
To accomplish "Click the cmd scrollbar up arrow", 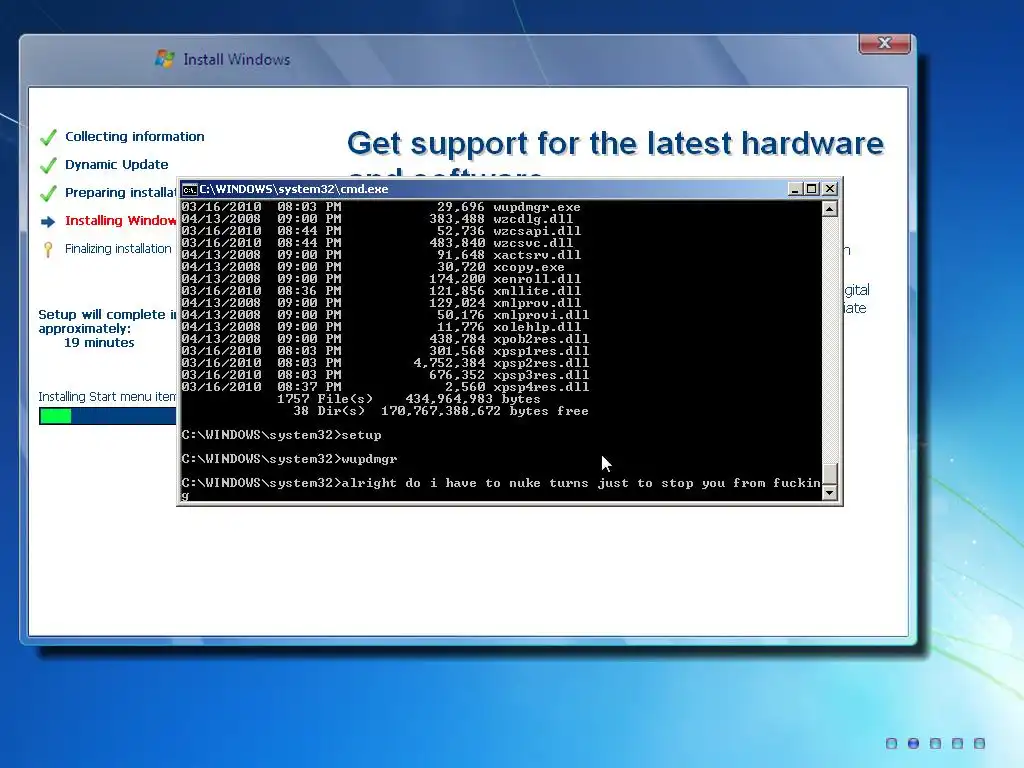I will click(829, 209).
